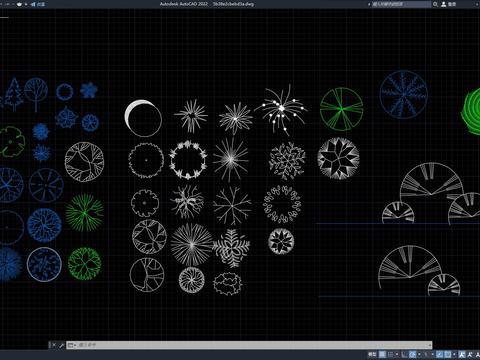Image resolution: width=480 pixels, height=360 pixels.
Task: Select the green spiral tree symbol at right edge
Action: pyautogui.click(x=471, y=111)
